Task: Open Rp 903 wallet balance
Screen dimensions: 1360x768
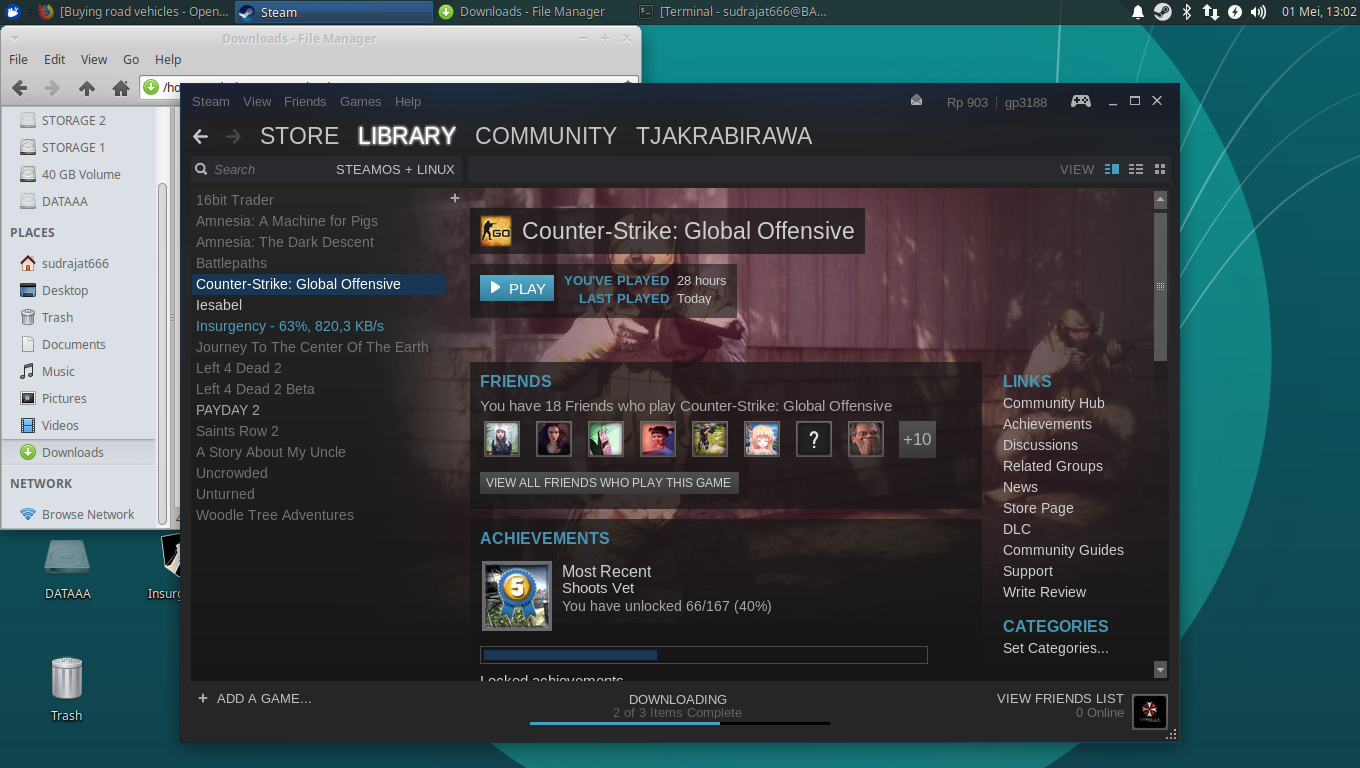Action: tap(967, 102)
